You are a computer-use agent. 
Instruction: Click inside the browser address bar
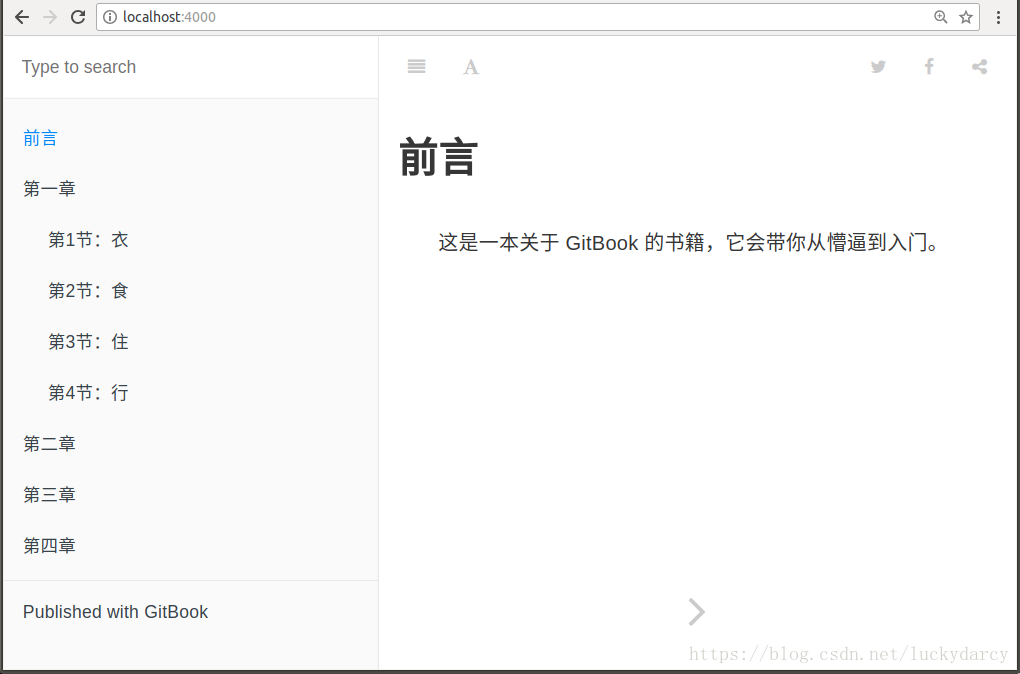coord(400,17)
